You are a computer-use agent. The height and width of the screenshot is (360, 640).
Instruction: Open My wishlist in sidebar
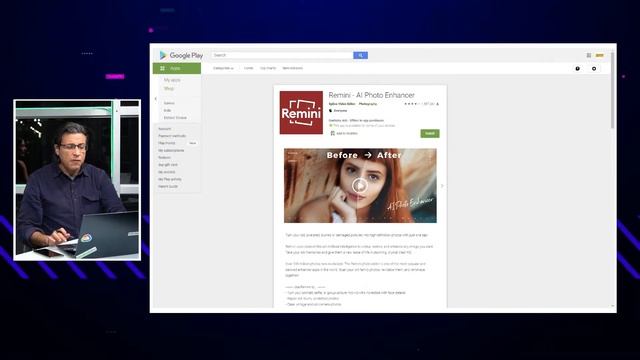(x=167, y=172)
